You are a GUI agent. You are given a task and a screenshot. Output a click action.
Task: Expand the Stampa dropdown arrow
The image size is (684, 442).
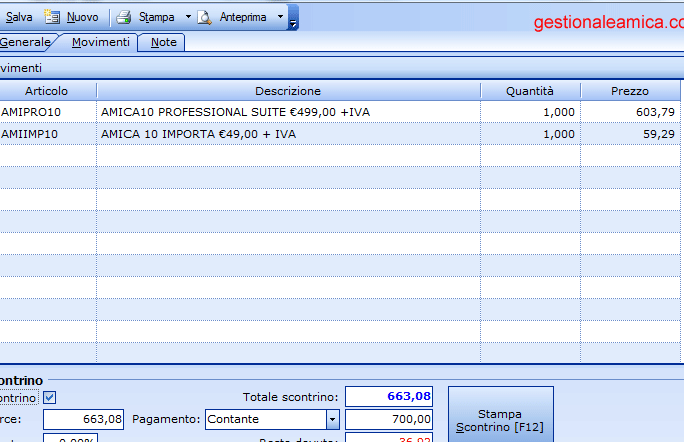pyautogui.click(x=188, y=17)
